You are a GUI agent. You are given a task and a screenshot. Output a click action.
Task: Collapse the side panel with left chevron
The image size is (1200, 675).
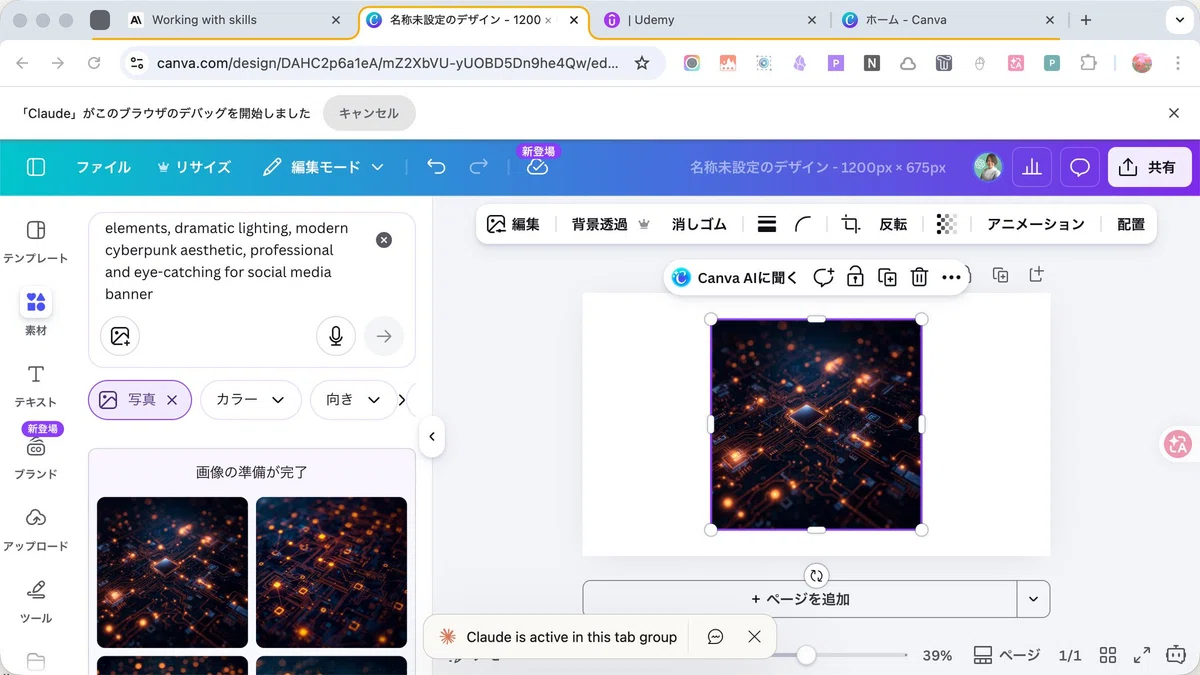pyautogui.click(x=431, y=437)
